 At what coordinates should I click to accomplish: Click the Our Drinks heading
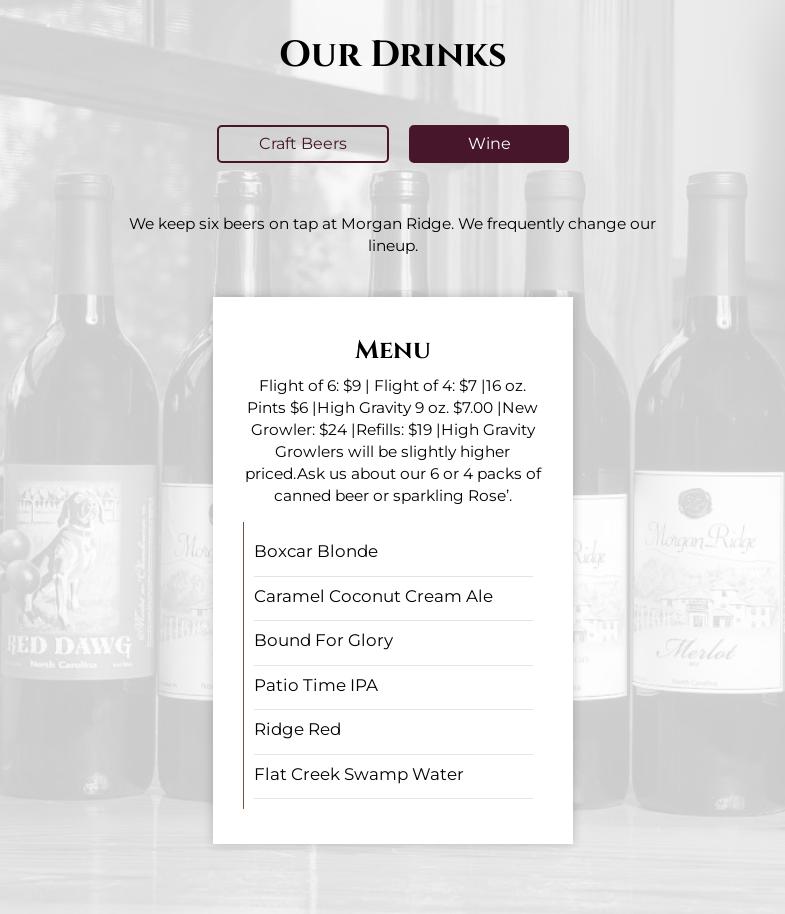392,55
